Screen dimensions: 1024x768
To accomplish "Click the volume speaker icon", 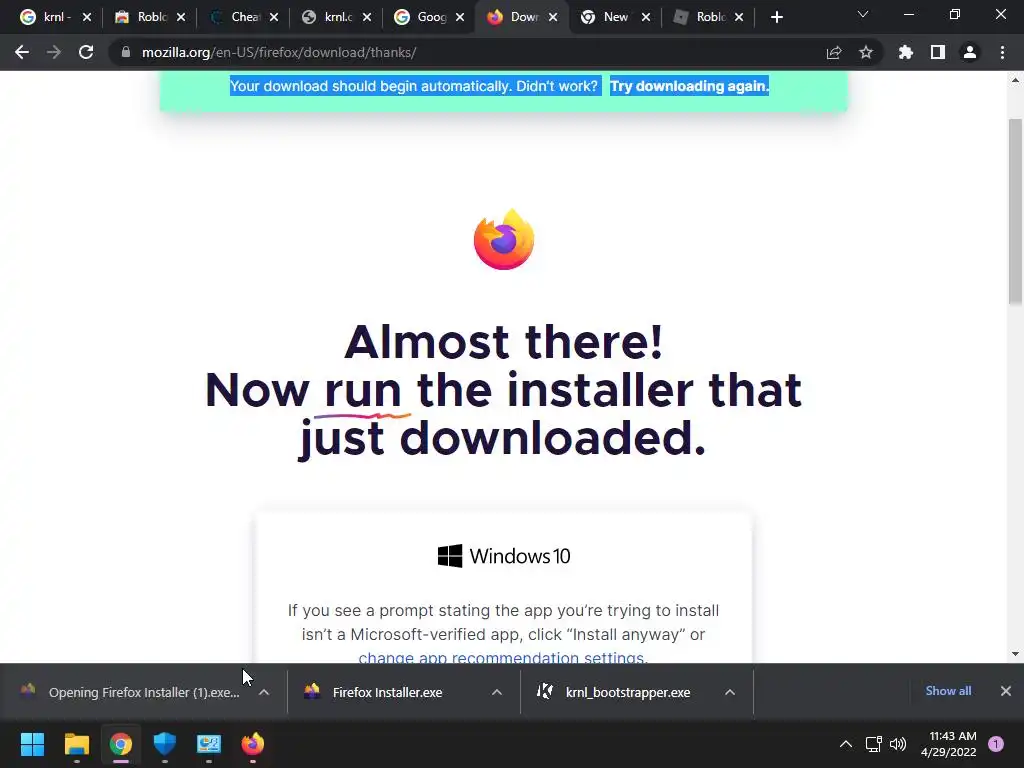I will [x=898, y=744].
